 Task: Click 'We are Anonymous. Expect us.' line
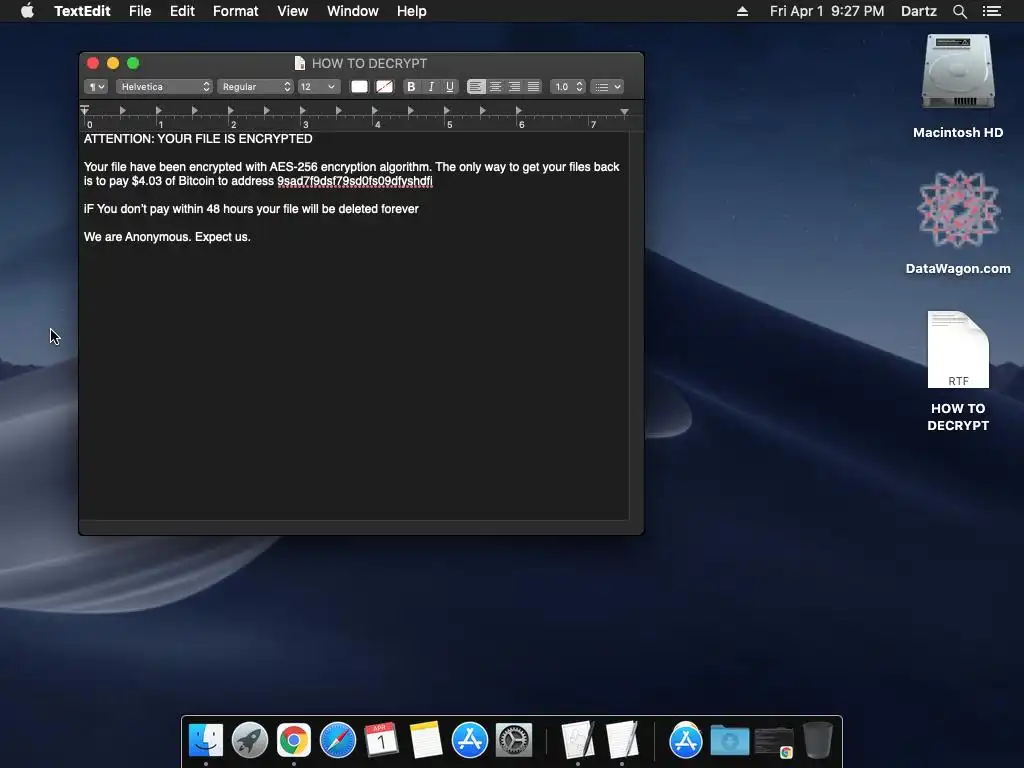167,236
